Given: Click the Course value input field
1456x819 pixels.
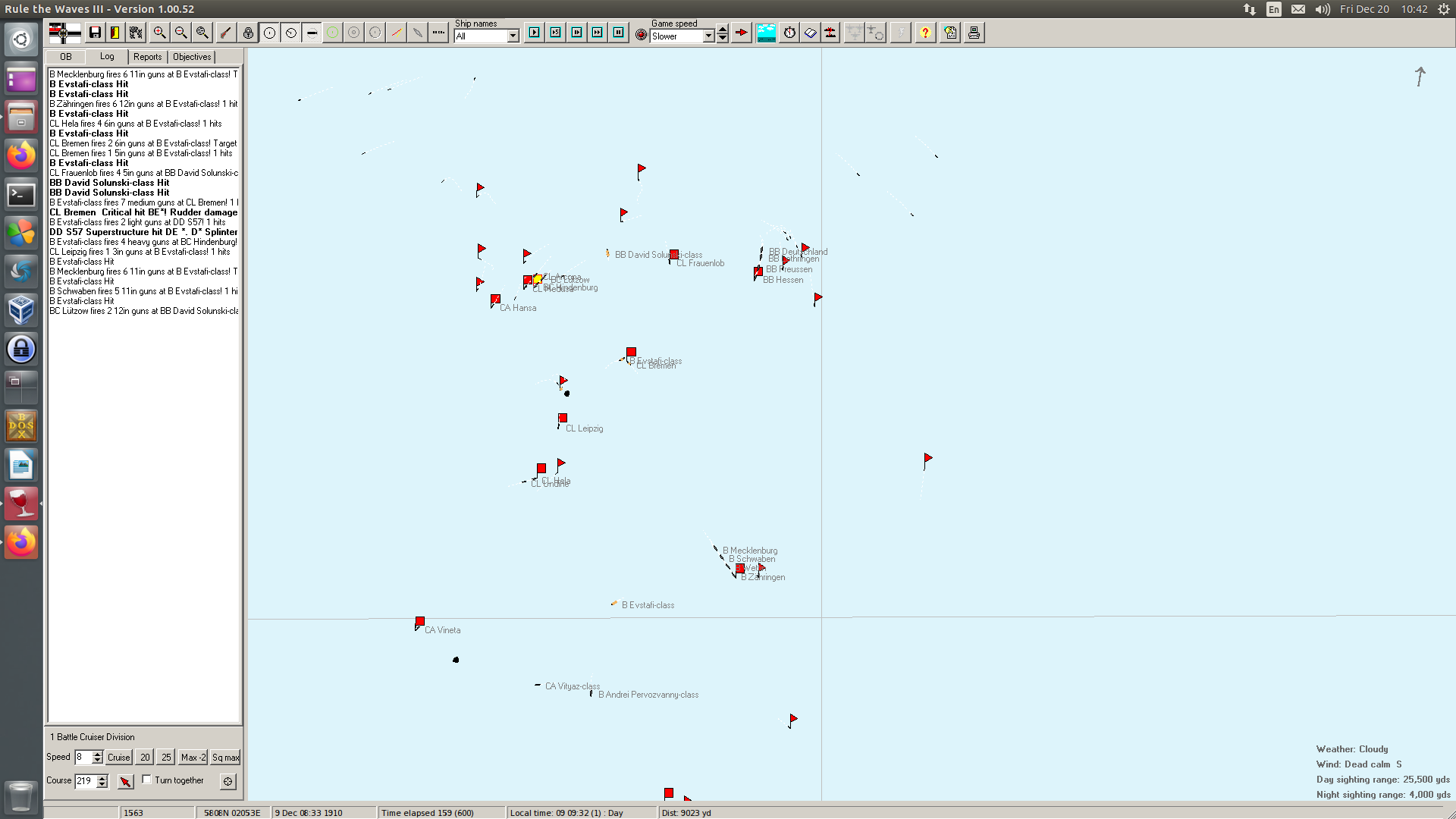Looking at the screenshot, I should click(x=85, y=780).
